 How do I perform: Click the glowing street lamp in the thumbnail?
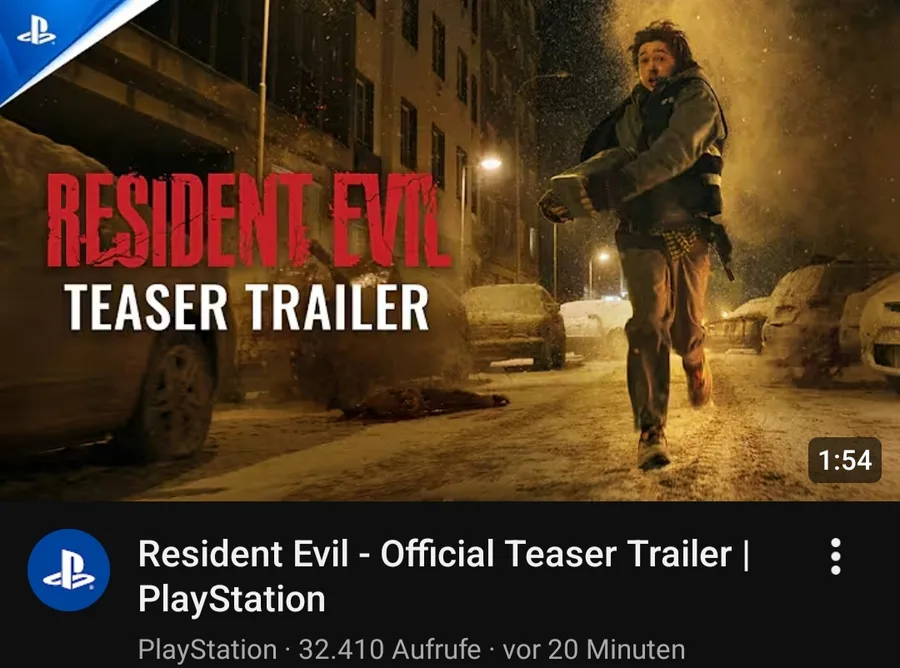click(x=490, y=164)
